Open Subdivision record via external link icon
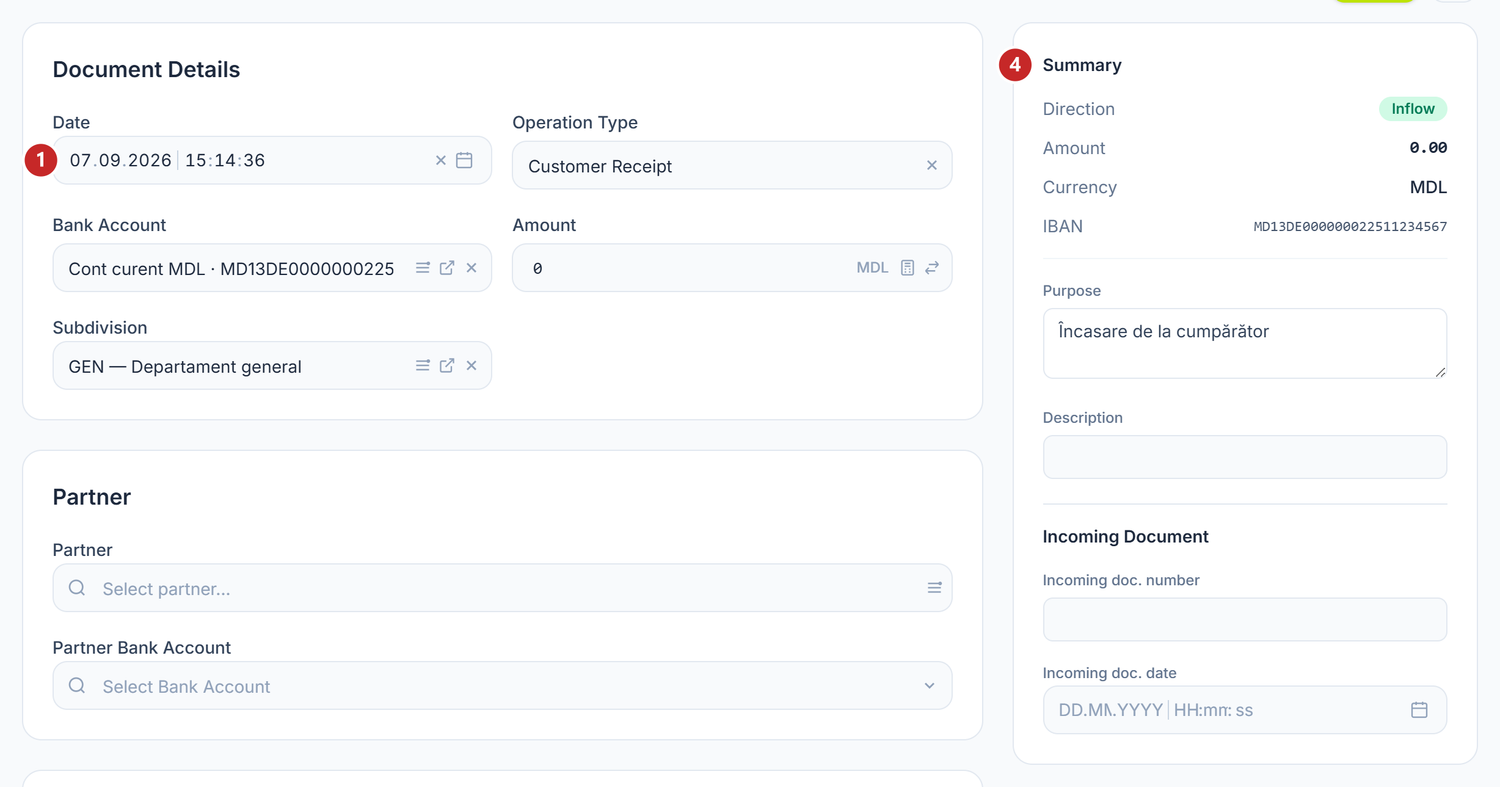Screen dimensions: 1500x787 click(x=447, y=366)
